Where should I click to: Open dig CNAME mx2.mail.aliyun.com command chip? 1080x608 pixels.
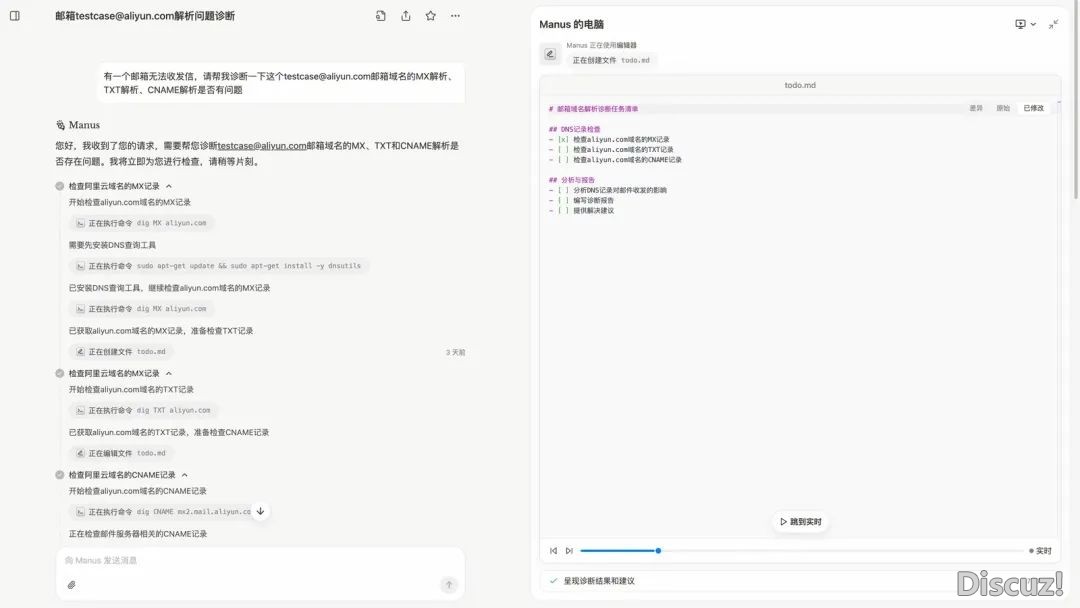163,512
